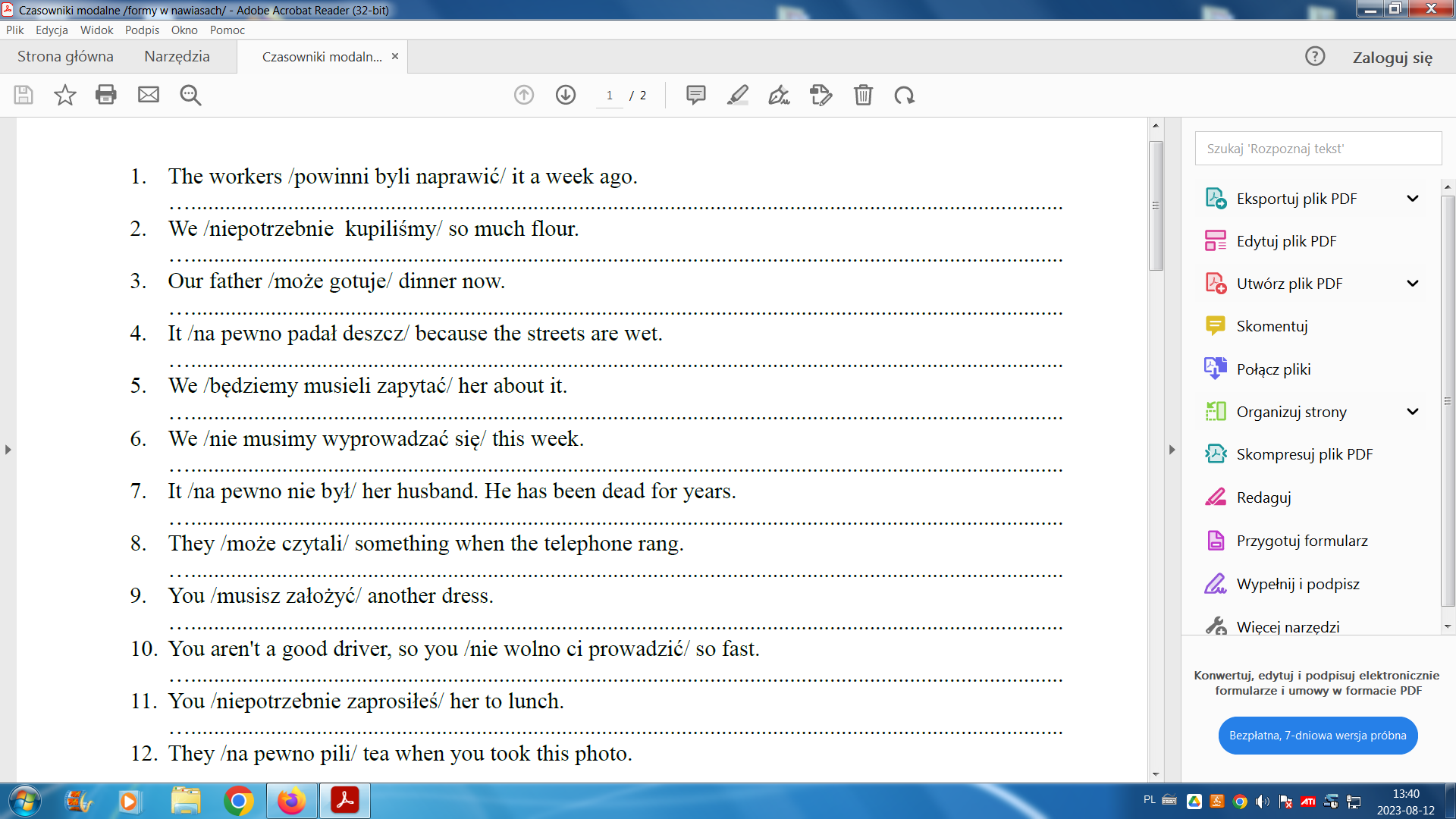Viewport: 1456px width, 819px height.
Task: Click the print document icon
Action: pos(106,95)
